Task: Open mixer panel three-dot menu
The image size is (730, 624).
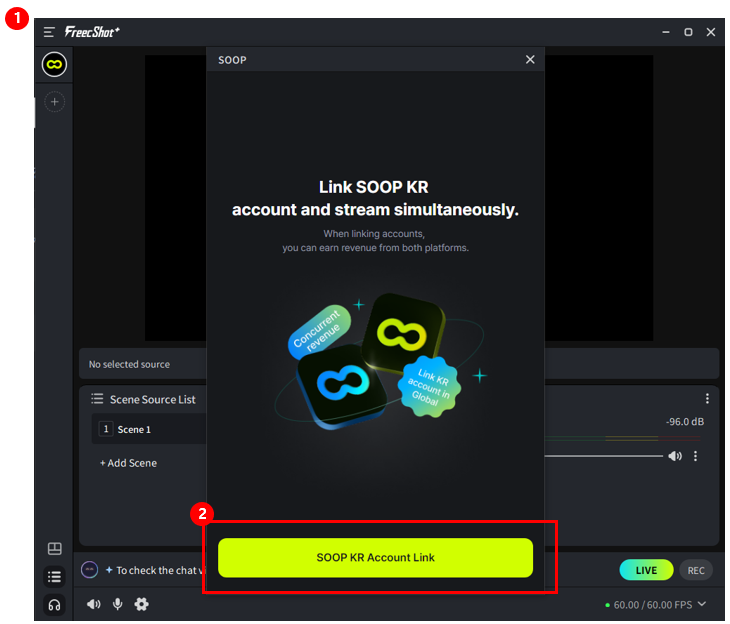Action: pyautogui.click(x=707, y=398)
